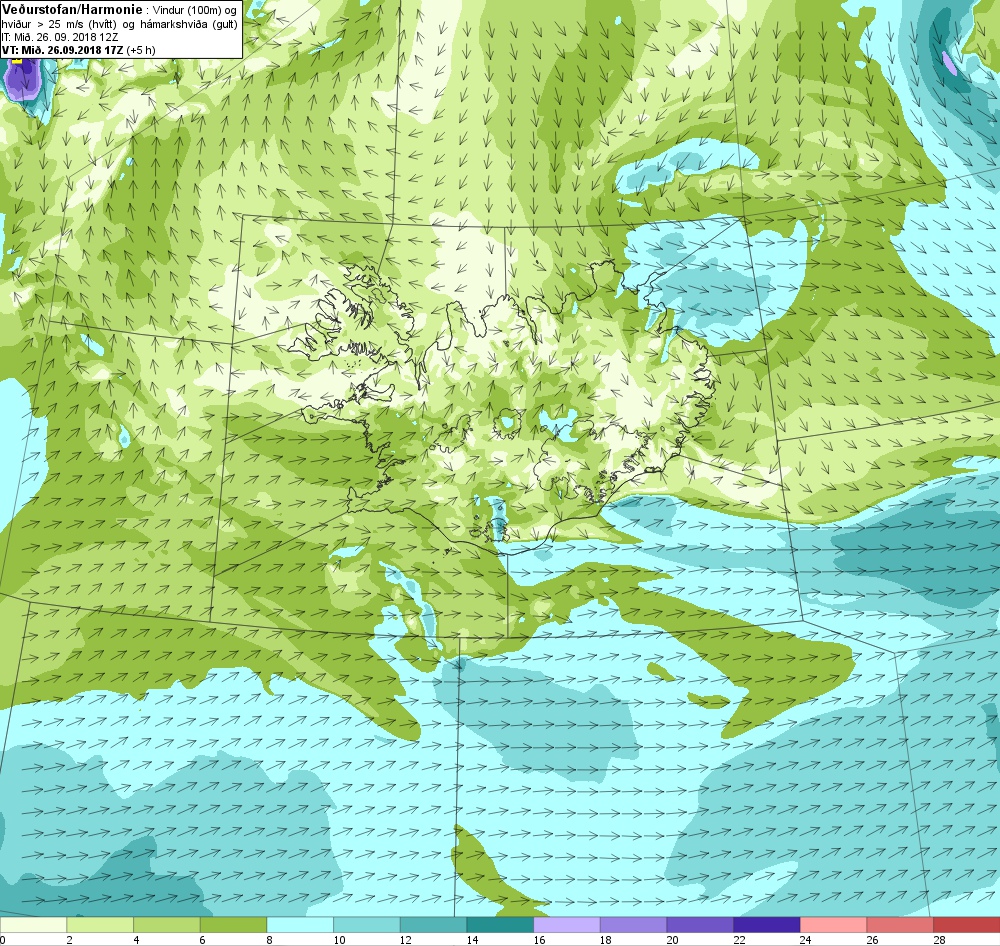The width and height of the screenshot is (1000, 946).
Task: Click the lavender 16–18 m/s legend swatch
Action: [x=566, y=925]
